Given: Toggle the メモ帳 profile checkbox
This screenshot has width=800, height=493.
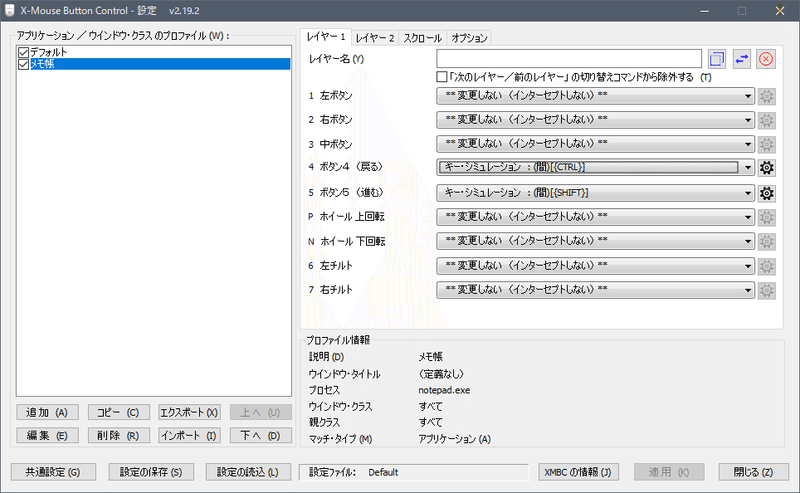Looking at the screenshot, I should [x=23, y=64].
